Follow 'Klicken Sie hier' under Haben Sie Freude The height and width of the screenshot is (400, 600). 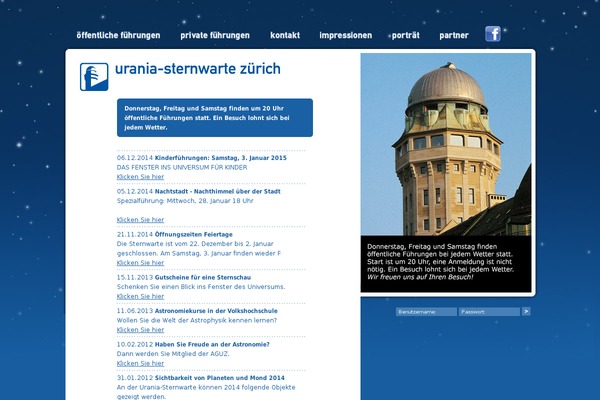coord(140,363)
